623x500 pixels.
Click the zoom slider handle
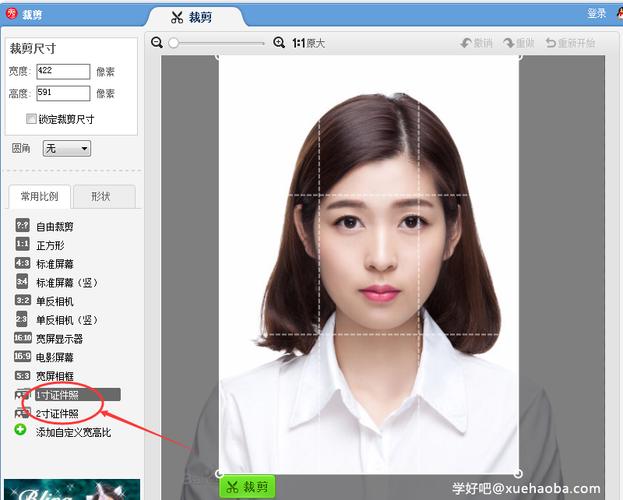(173, 43)
